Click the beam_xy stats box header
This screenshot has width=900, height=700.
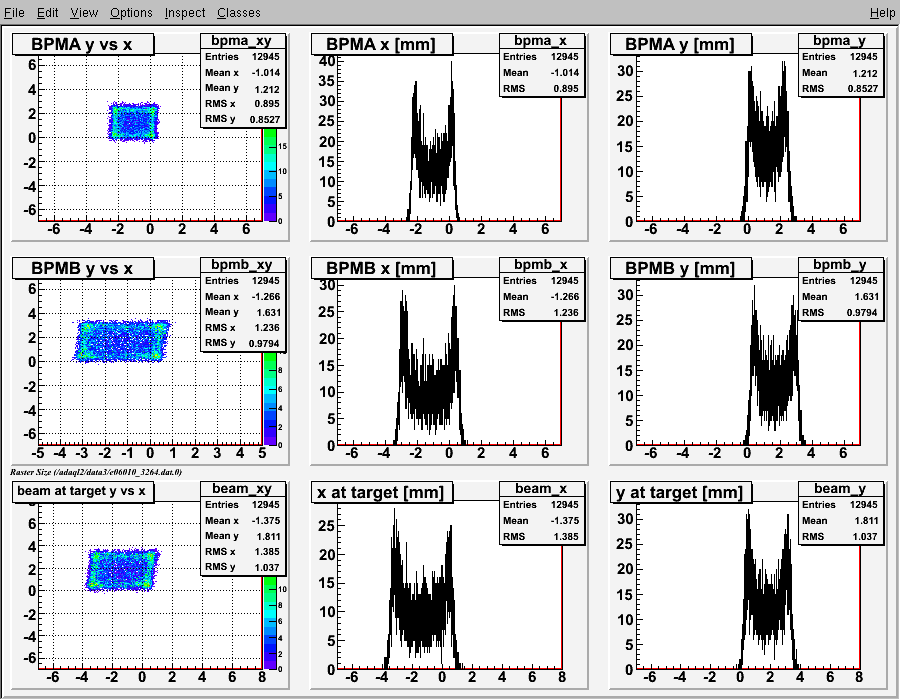(x=242, y=488)
